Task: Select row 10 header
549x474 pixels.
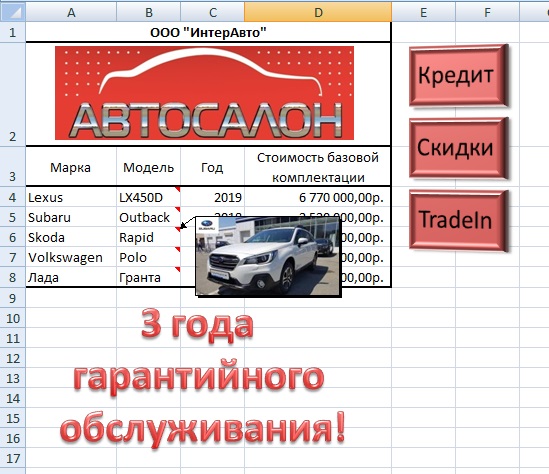Action: click(x=13, y=318)
